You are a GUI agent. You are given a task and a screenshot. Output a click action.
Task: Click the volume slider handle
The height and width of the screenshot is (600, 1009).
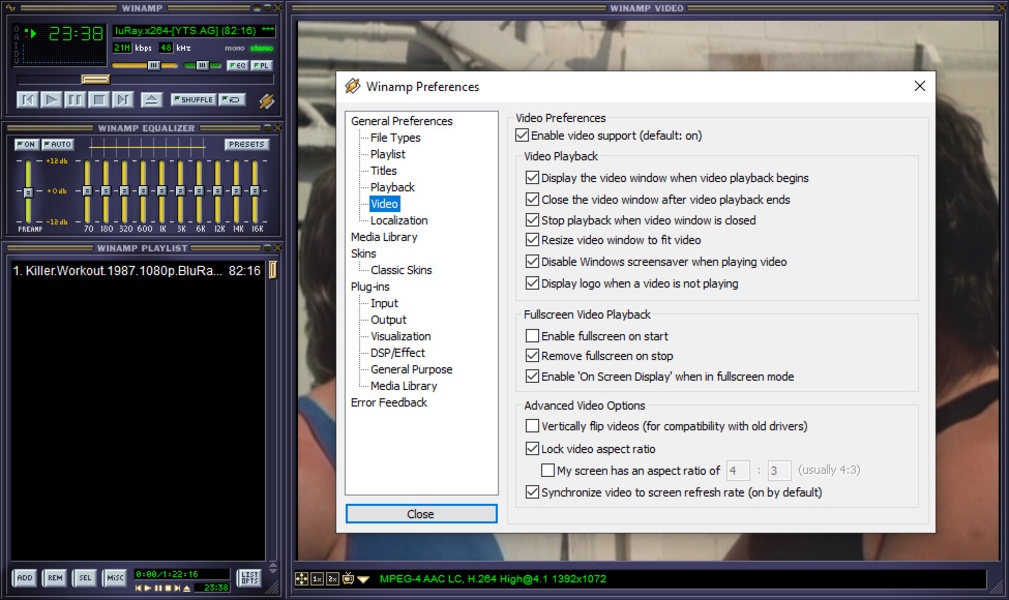[153, 65]
